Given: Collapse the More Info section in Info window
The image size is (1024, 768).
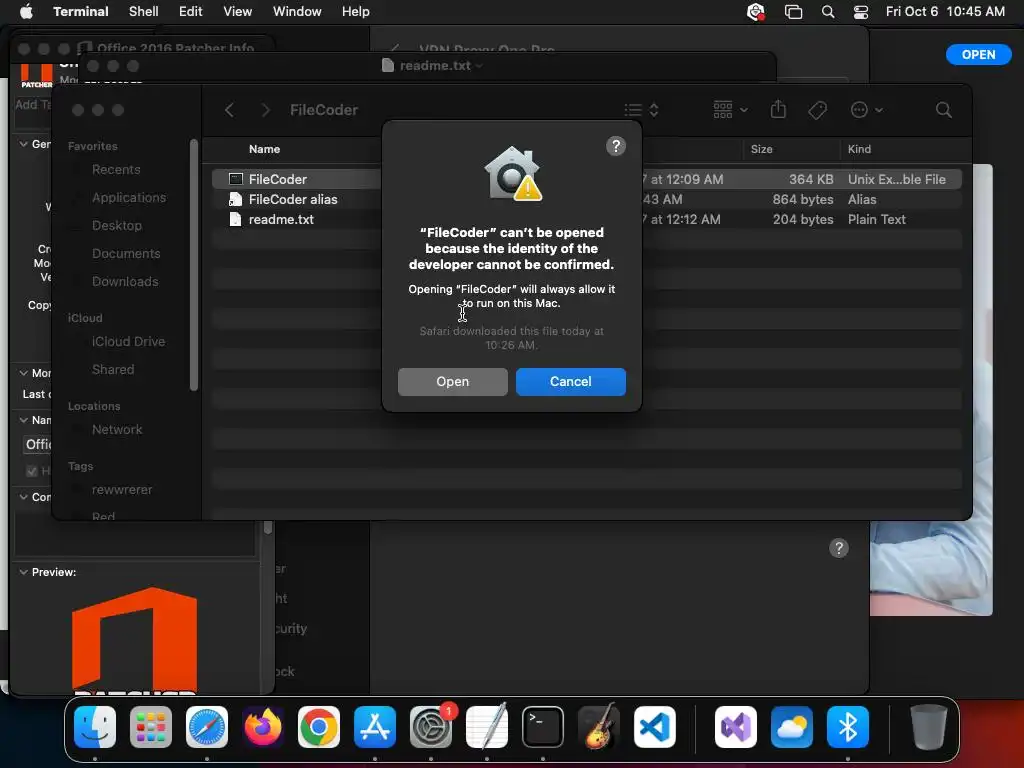Looking at the screenshot, I should [x=24, y=373].
